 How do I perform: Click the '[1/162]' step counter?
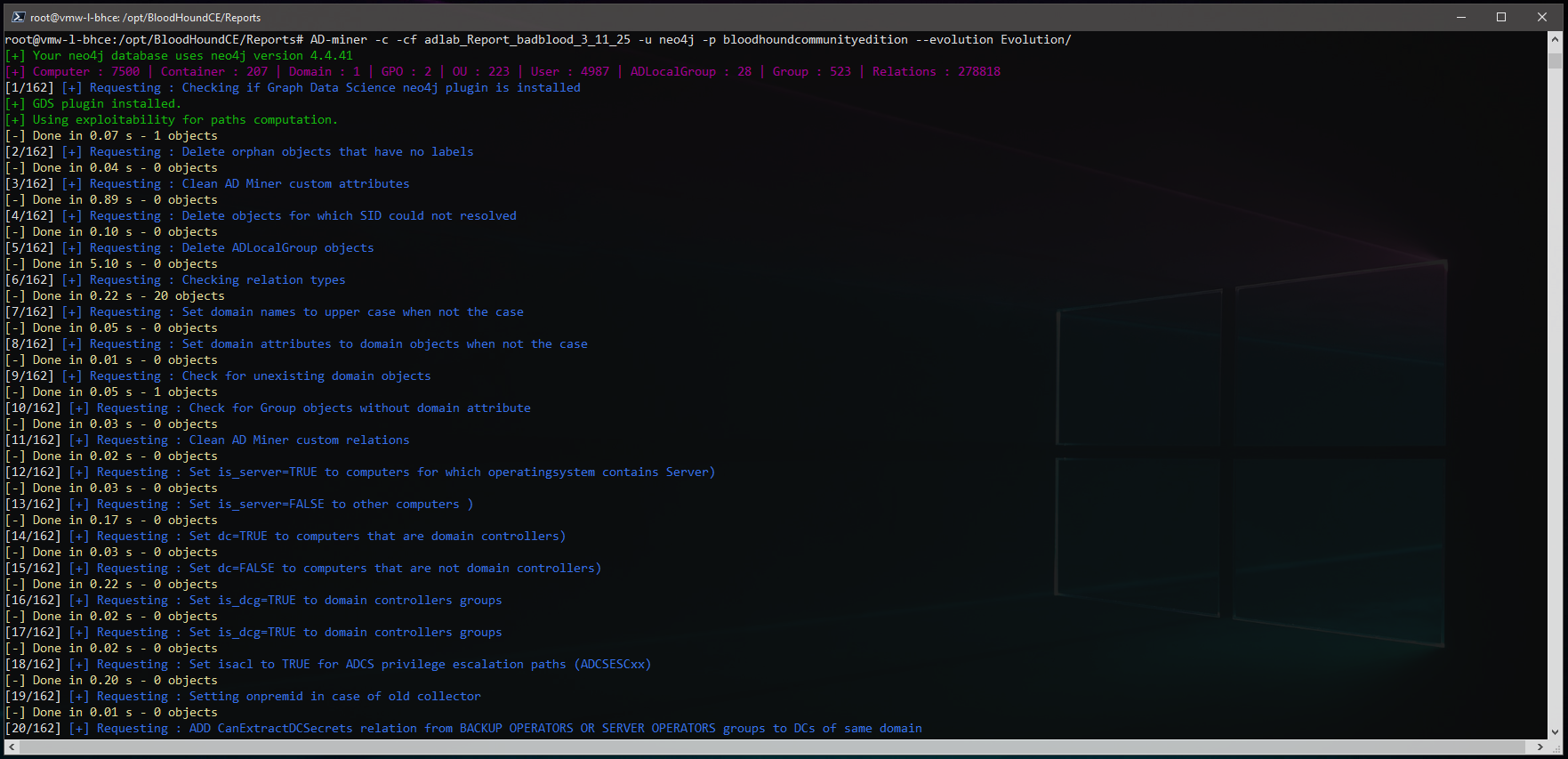click(29, 87)
